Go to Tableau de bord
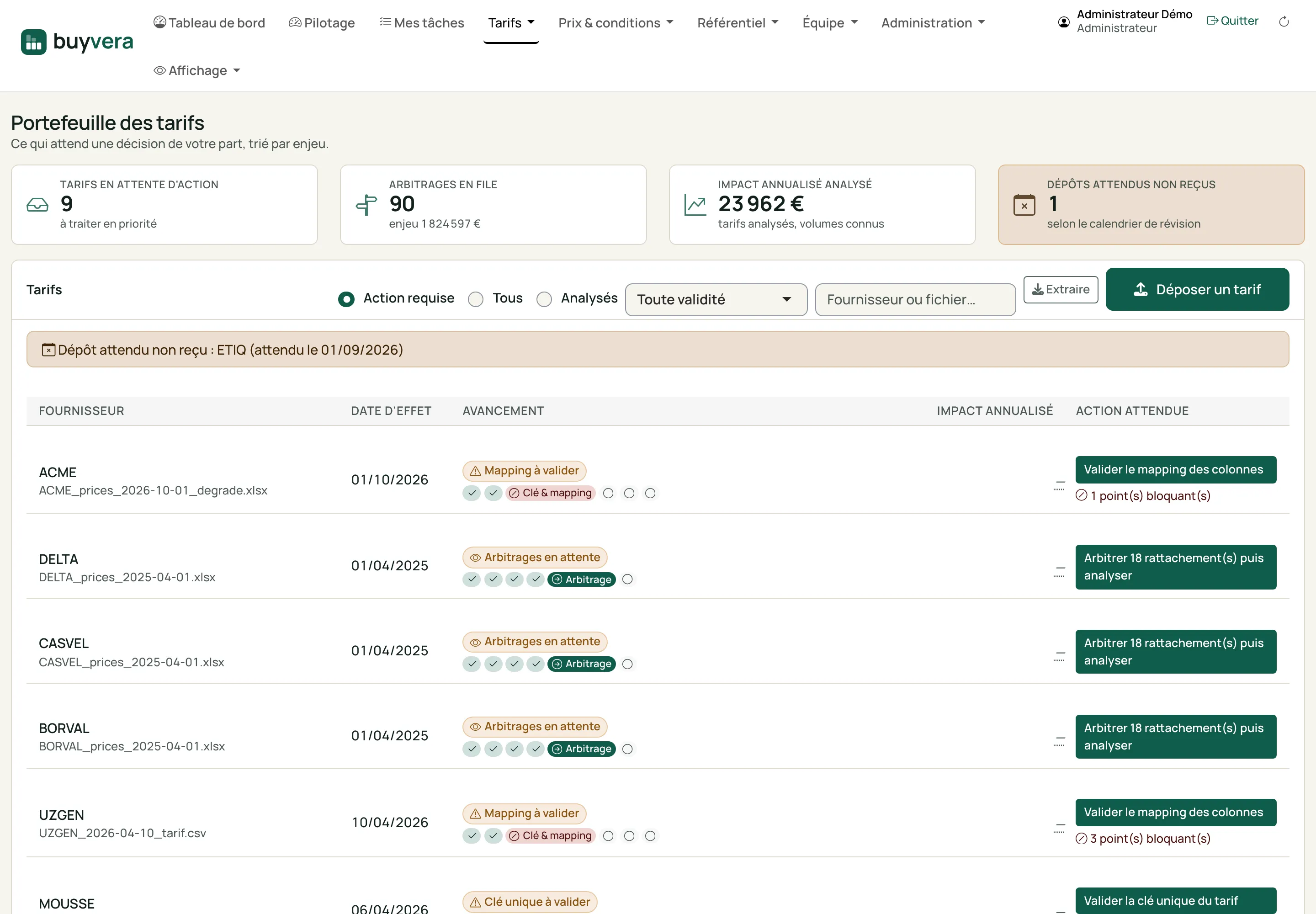The width and height of the screenshot is (1316, 914). point(209,23)
